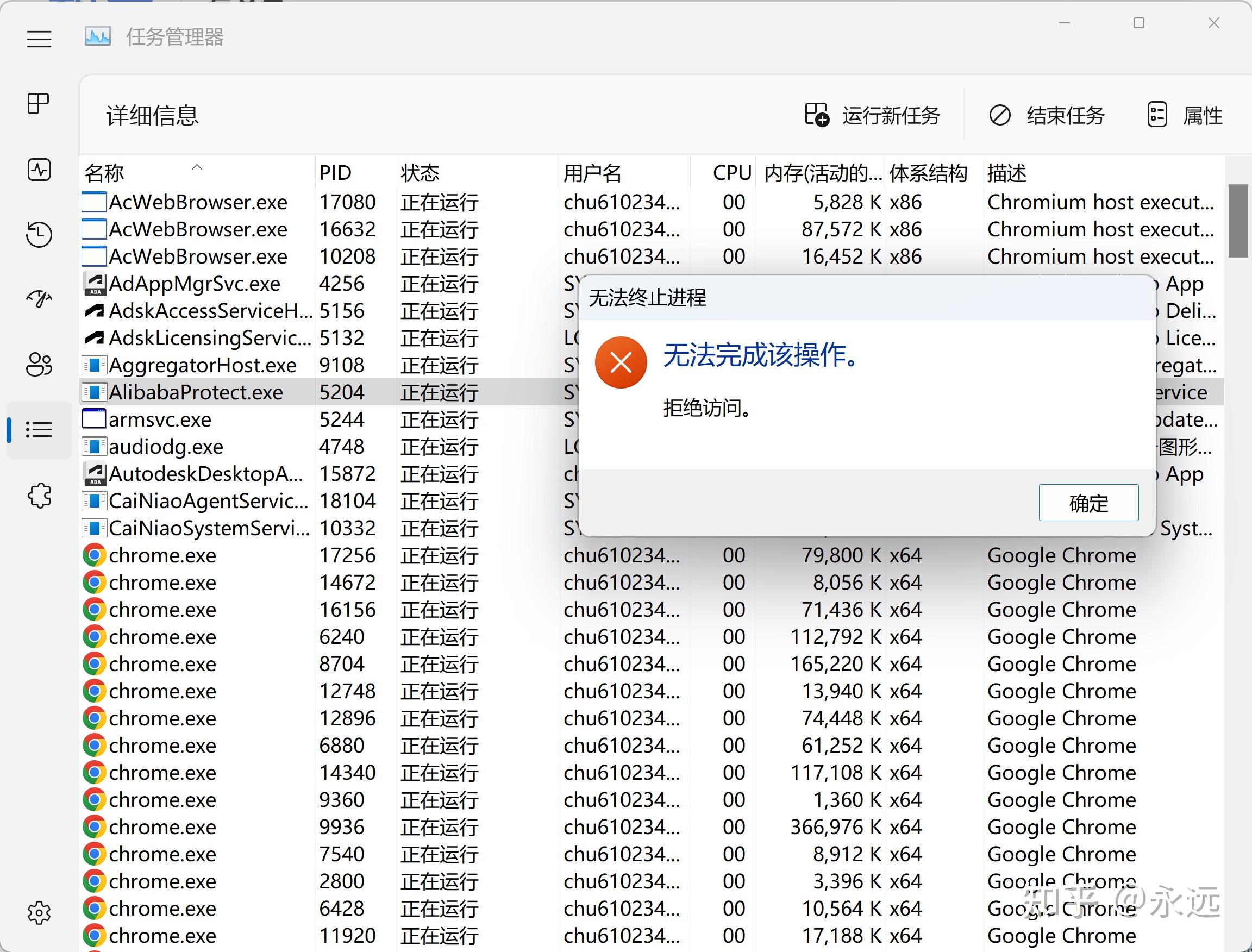Click AdAppMgrSvc.exe Autodesk icon
Image resolution: width=1252 pixels, height=952 pixels.
coord(95,284)
